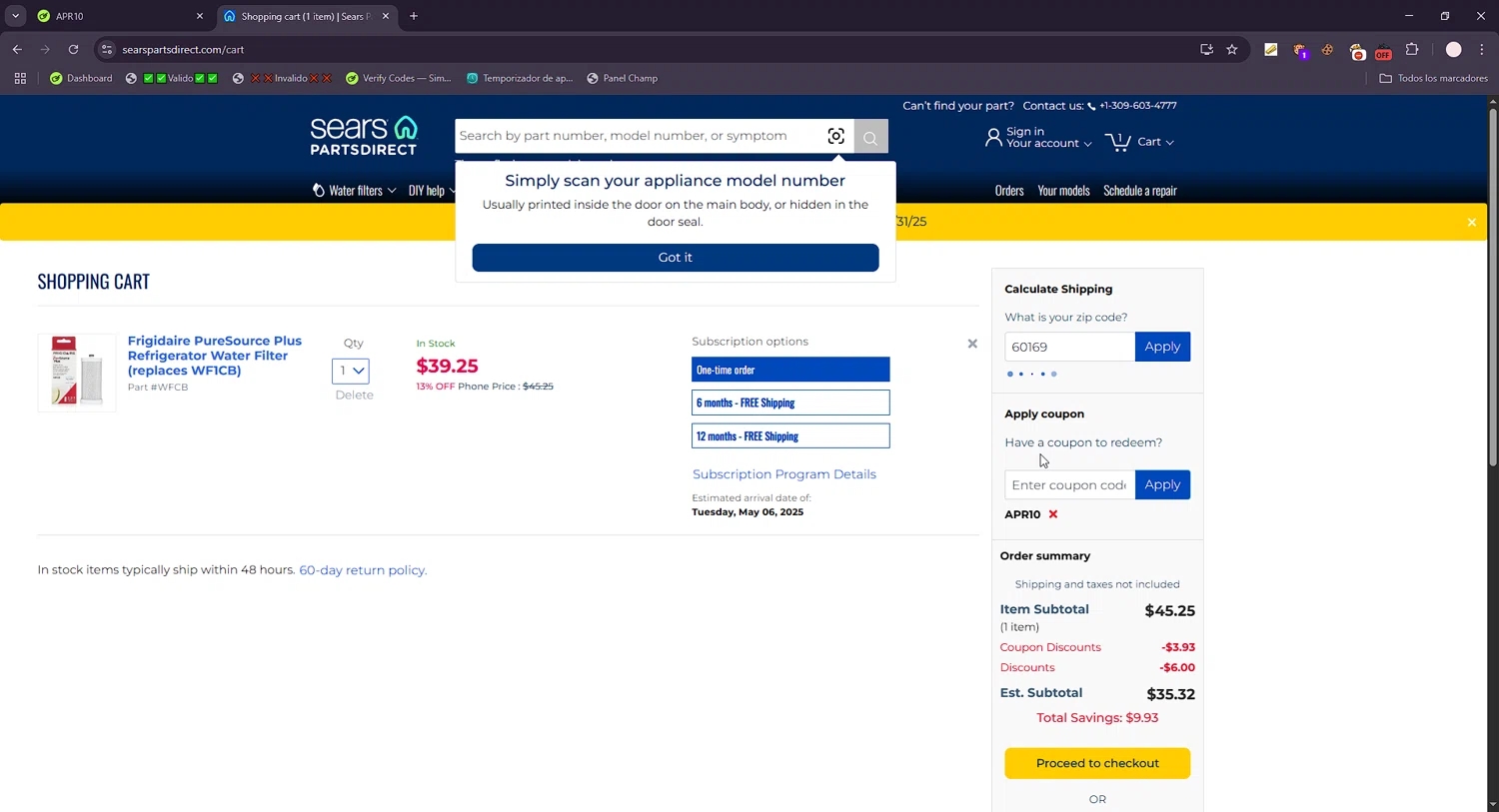Reload the page using browser refresh icon

[73, 49]
